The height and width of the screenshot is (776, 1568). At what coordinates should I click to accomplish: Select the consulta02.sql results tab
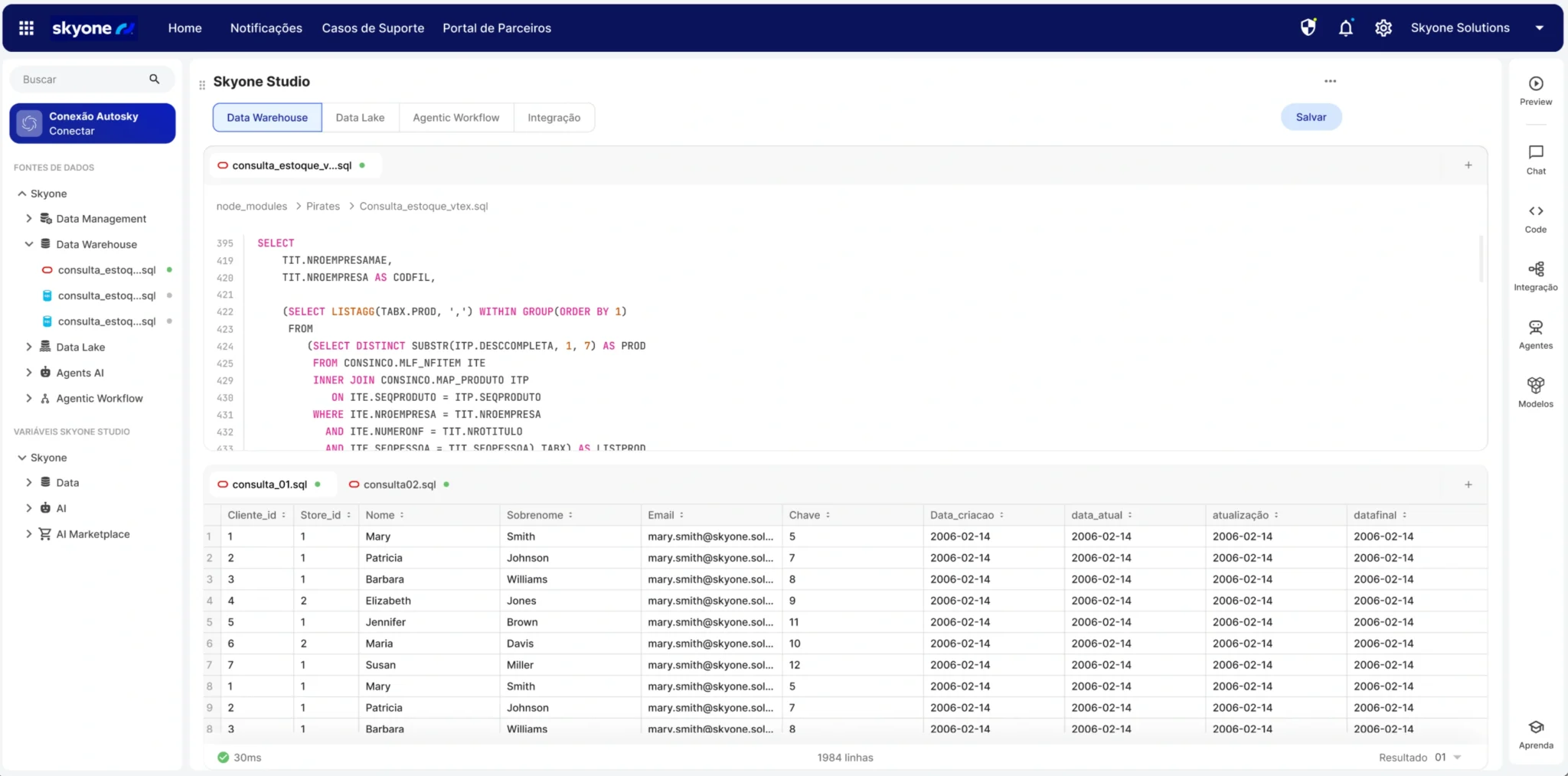[398, 484]
